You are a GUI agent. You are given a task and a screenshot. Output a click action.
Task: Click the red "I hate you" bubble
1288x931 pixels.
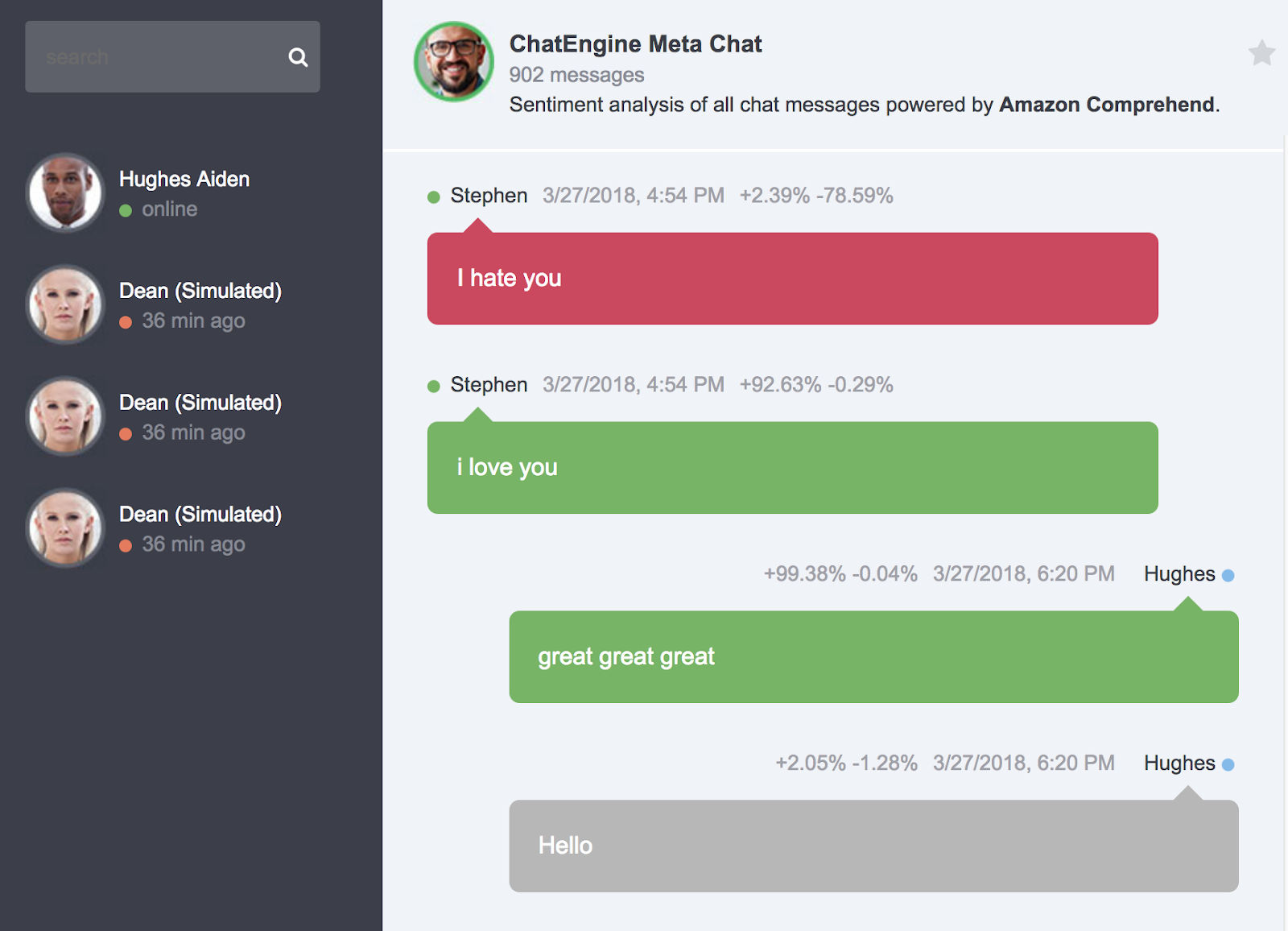point(792,279)
